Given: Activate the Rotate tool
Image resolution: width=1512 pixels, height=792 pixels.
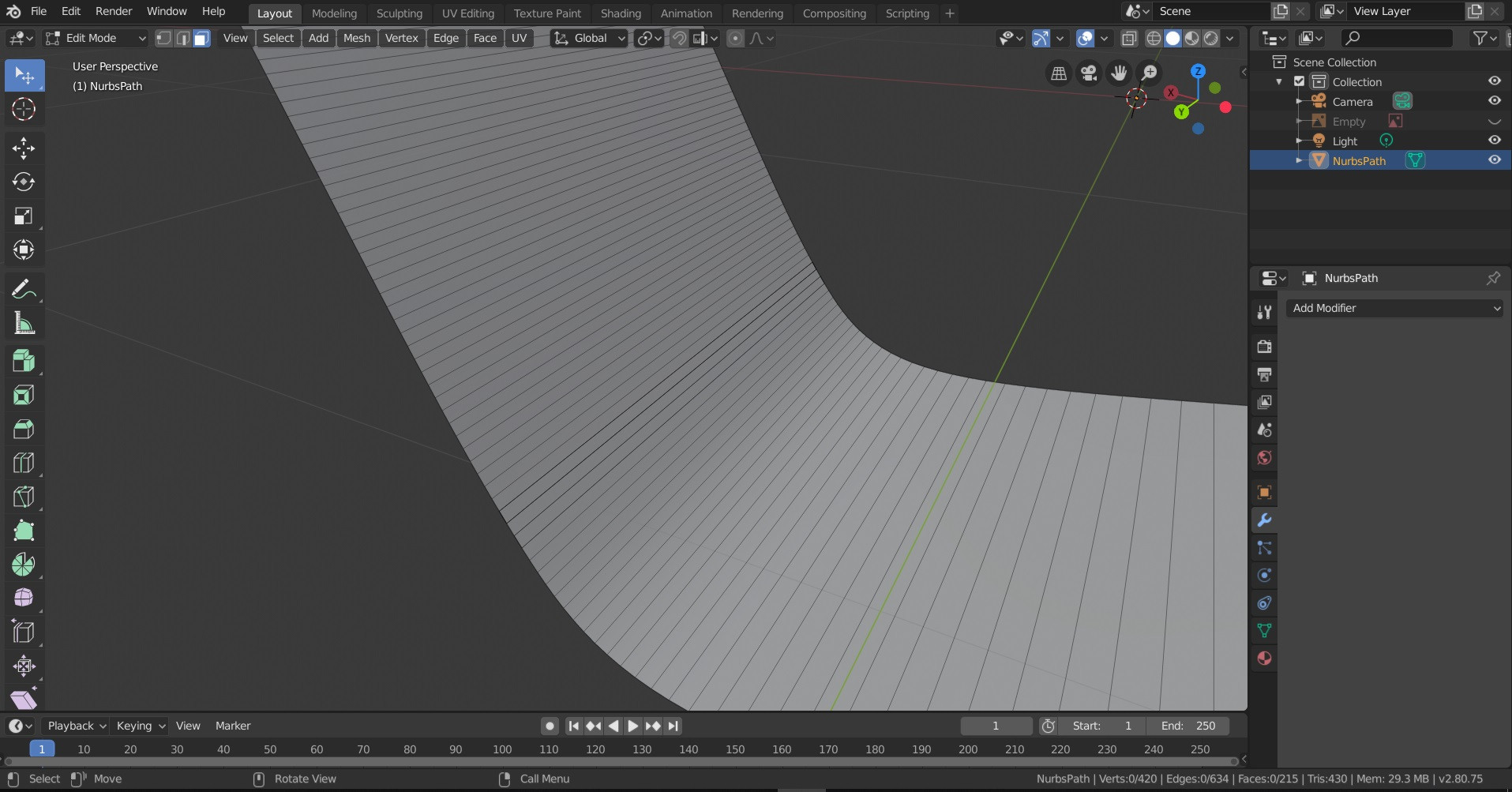Looking at the screenshot, I should point(23,182).
